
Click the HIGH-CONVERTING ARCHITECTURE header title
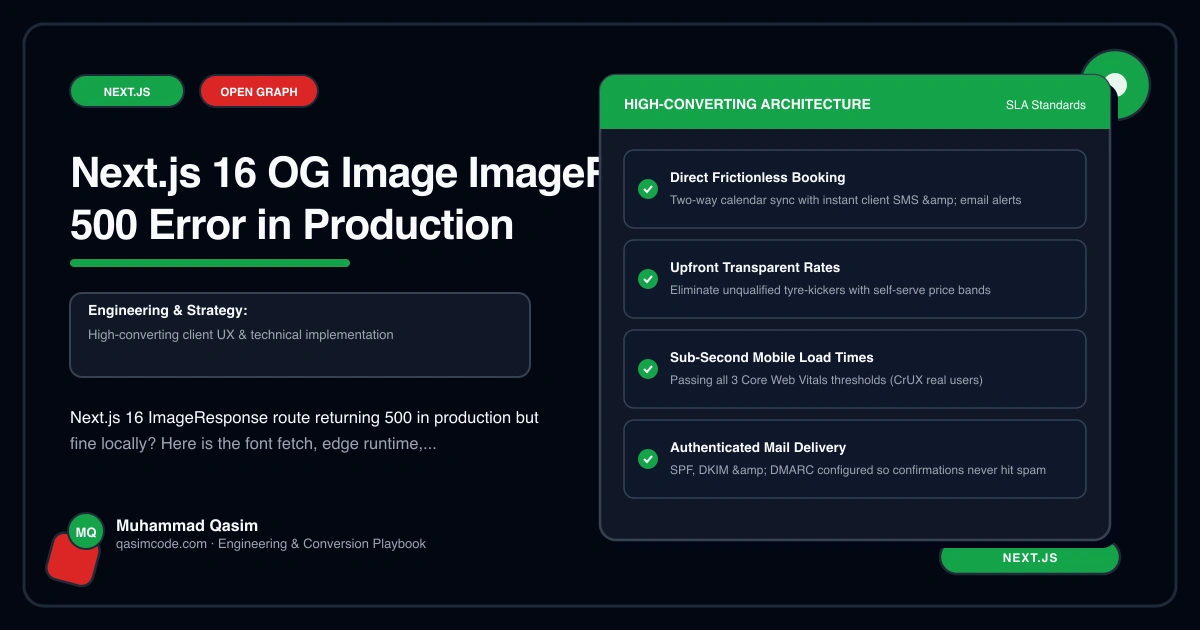click(x=747, y=104)
